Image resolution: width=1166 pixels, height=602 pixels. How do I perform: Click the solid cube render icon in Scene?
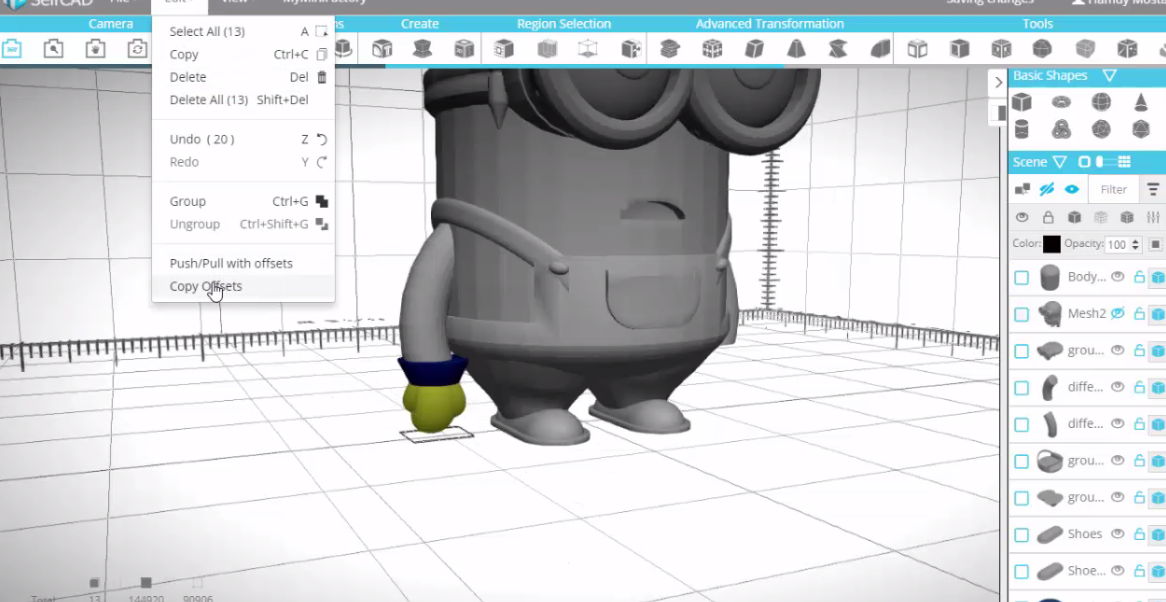[1074, 217]
